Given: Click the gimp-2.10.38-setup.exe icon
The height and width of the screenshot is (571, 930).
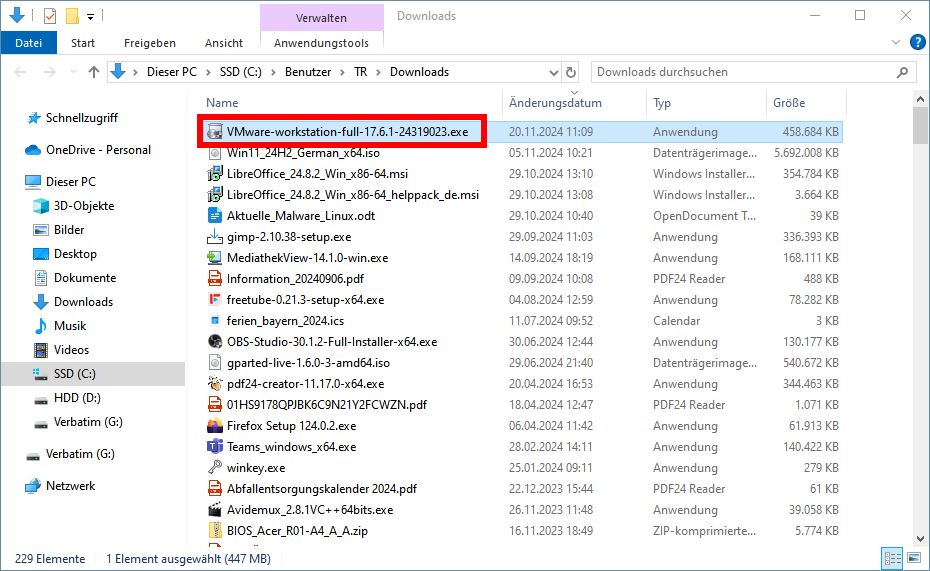Looking at the screenshot, I should [215, 237].
